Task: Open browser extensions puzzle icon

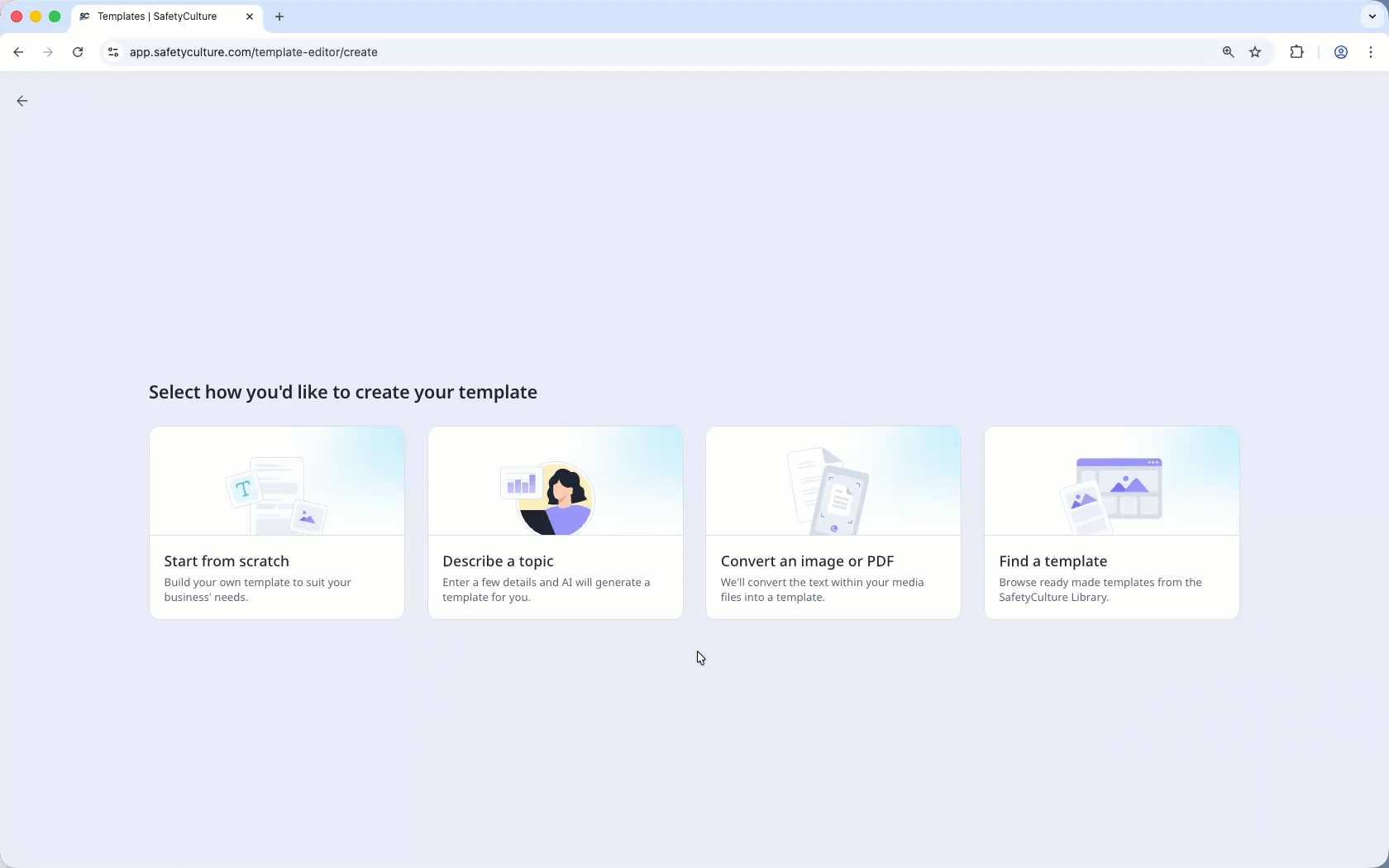Action: pos(1296,52)
